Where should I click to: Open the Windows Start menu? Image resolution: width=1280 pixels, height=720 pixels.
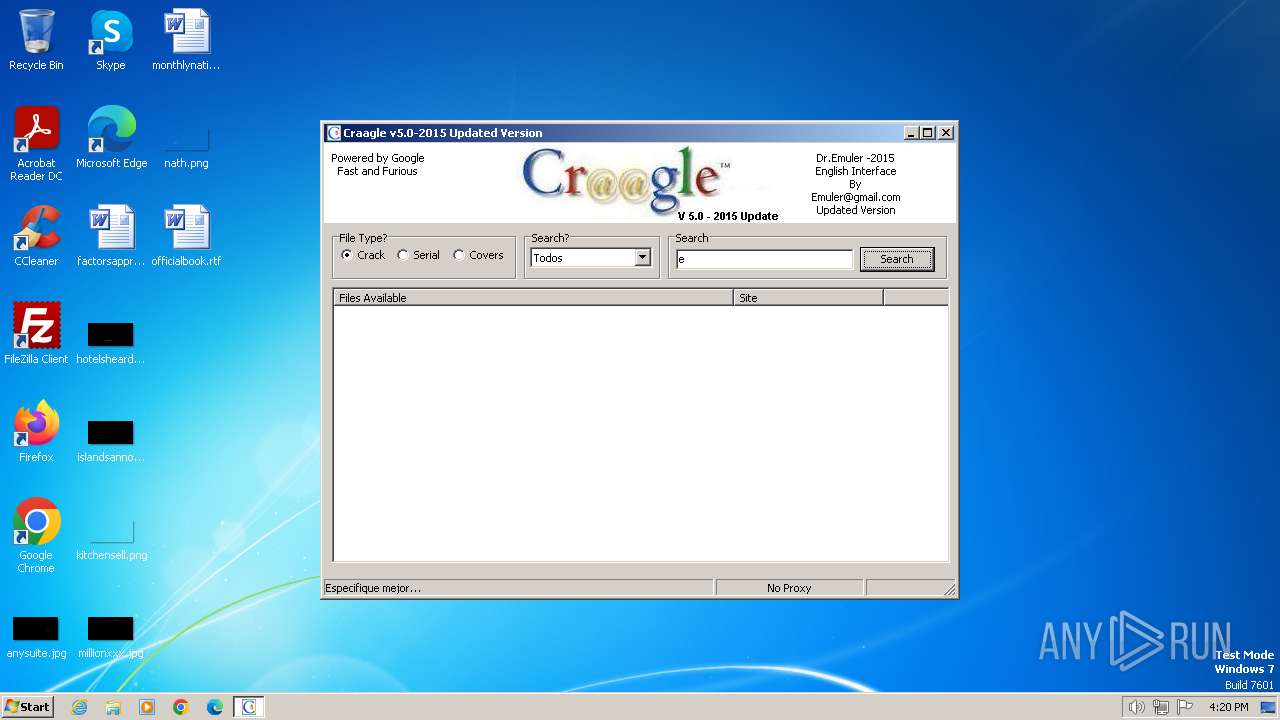27,706
